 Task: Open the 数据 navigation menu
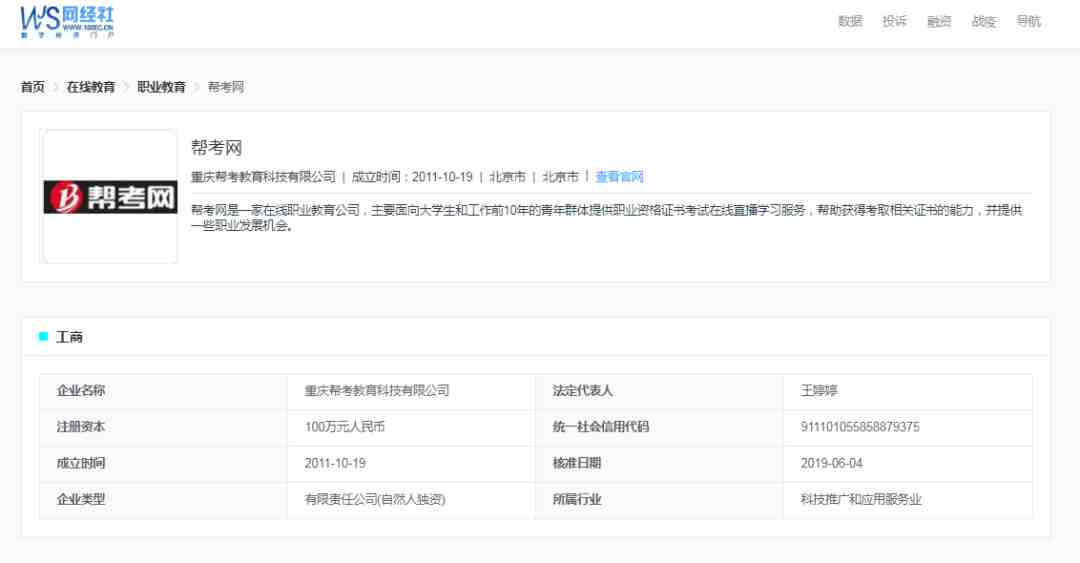(x=850, y=21)
